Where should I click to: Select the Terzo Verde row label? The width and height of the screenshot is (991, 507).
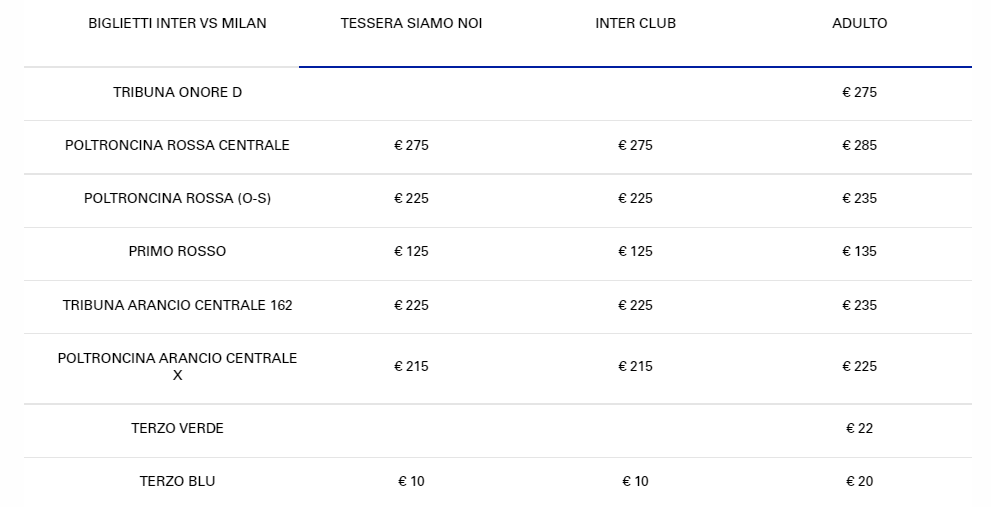pyautogui.click(x=177, y=428)
